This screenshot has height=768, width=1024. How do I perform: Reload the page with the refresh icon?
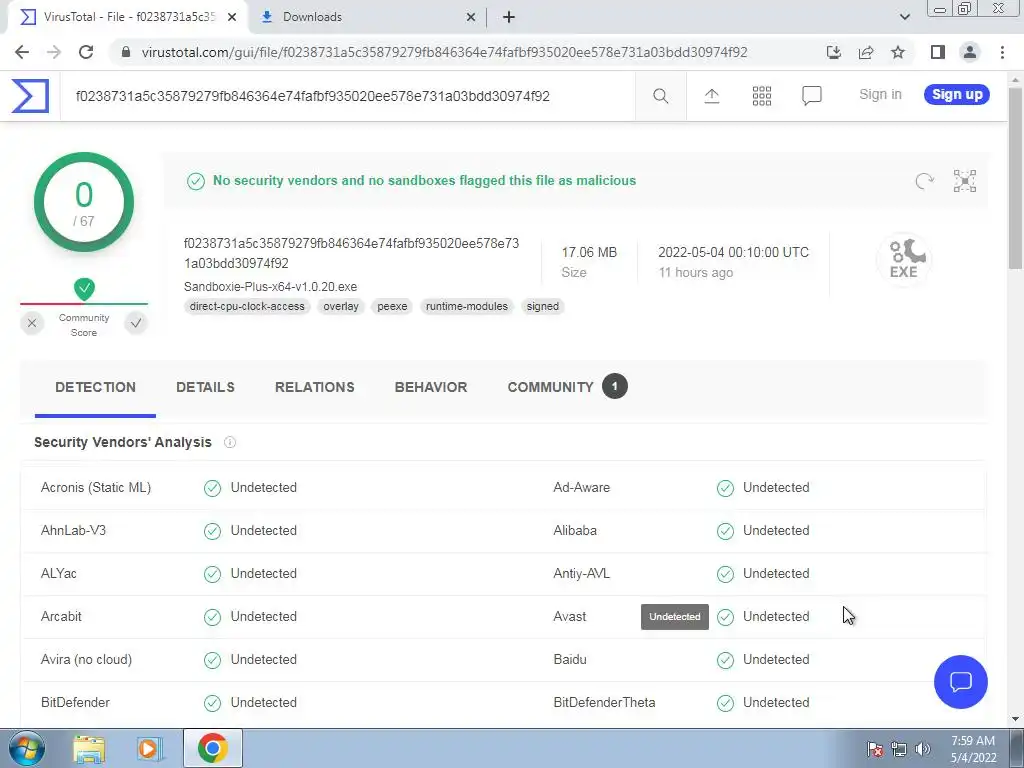point(86,52)
